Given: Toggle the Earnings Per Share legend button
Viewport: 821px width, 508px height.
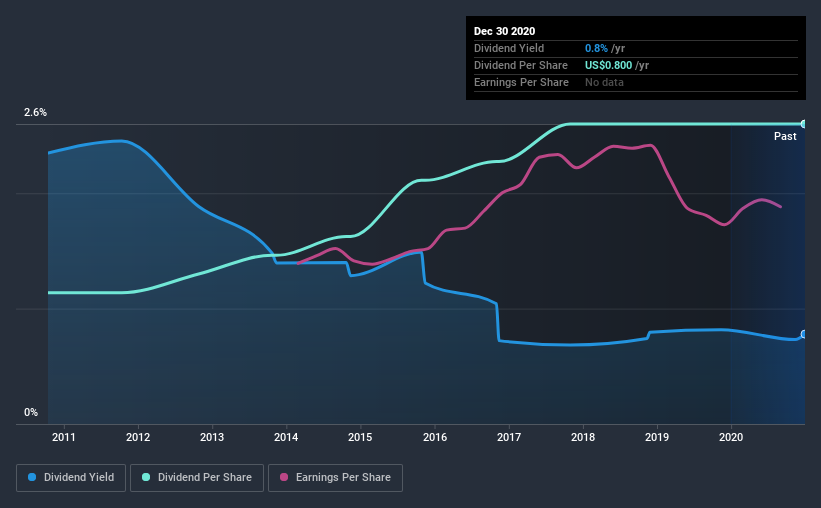Looking at the screenshot, I should pyautogui.click(x=335, y=478).
